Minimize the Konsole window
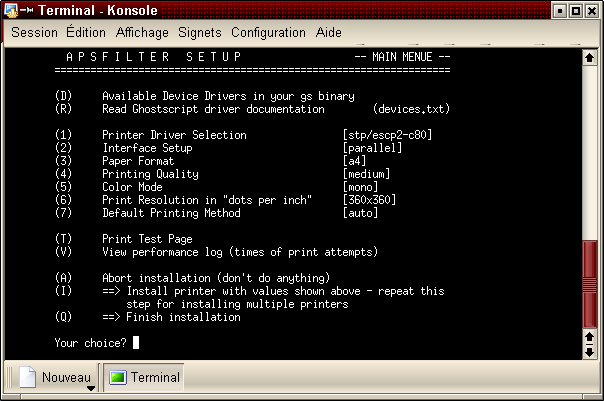604x401 pixels. pyautogui.click(x=562, y=10)
